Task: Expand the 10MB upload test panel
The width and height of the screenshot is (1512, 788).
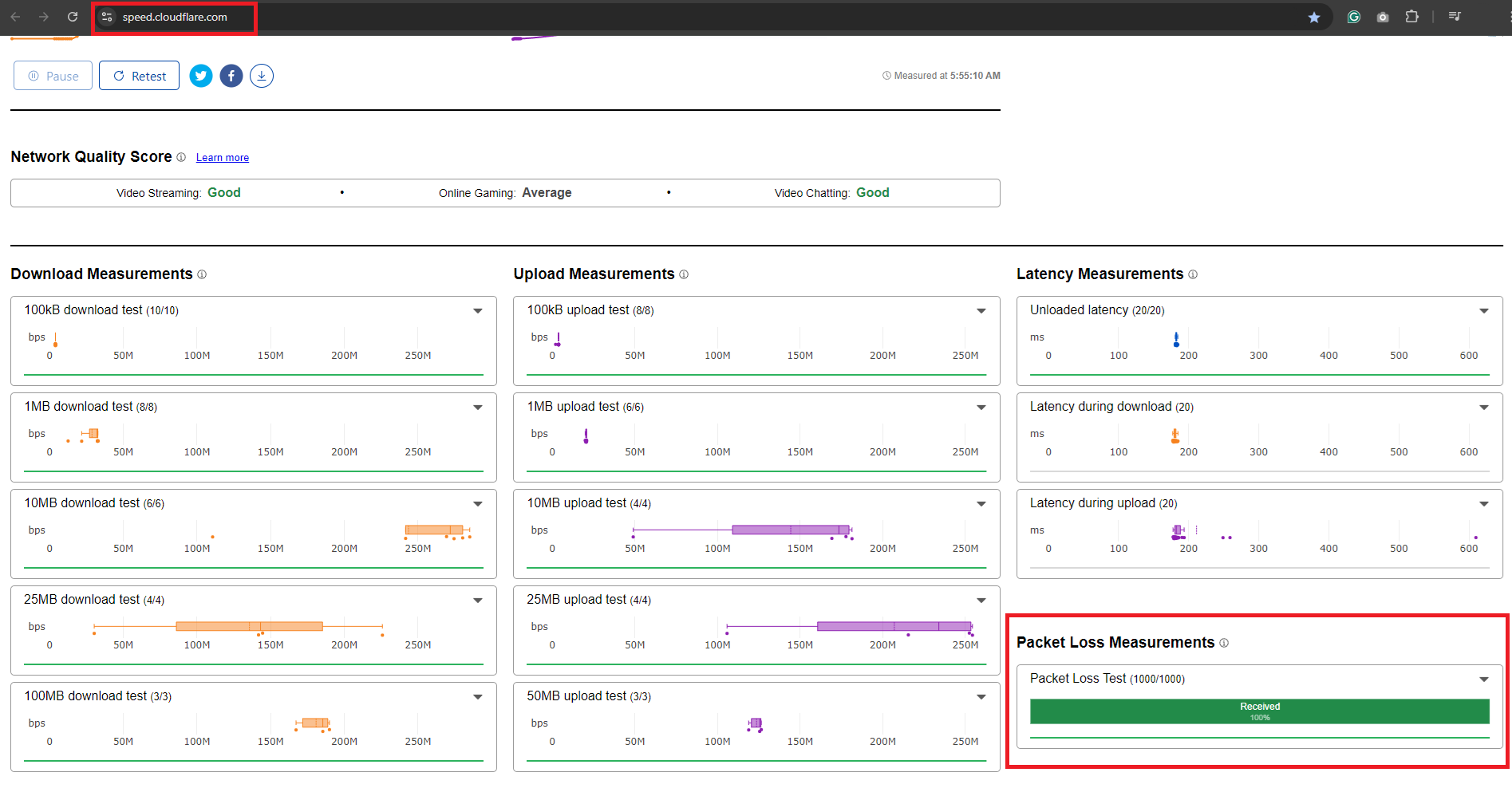Action: [x=981, y=504]
